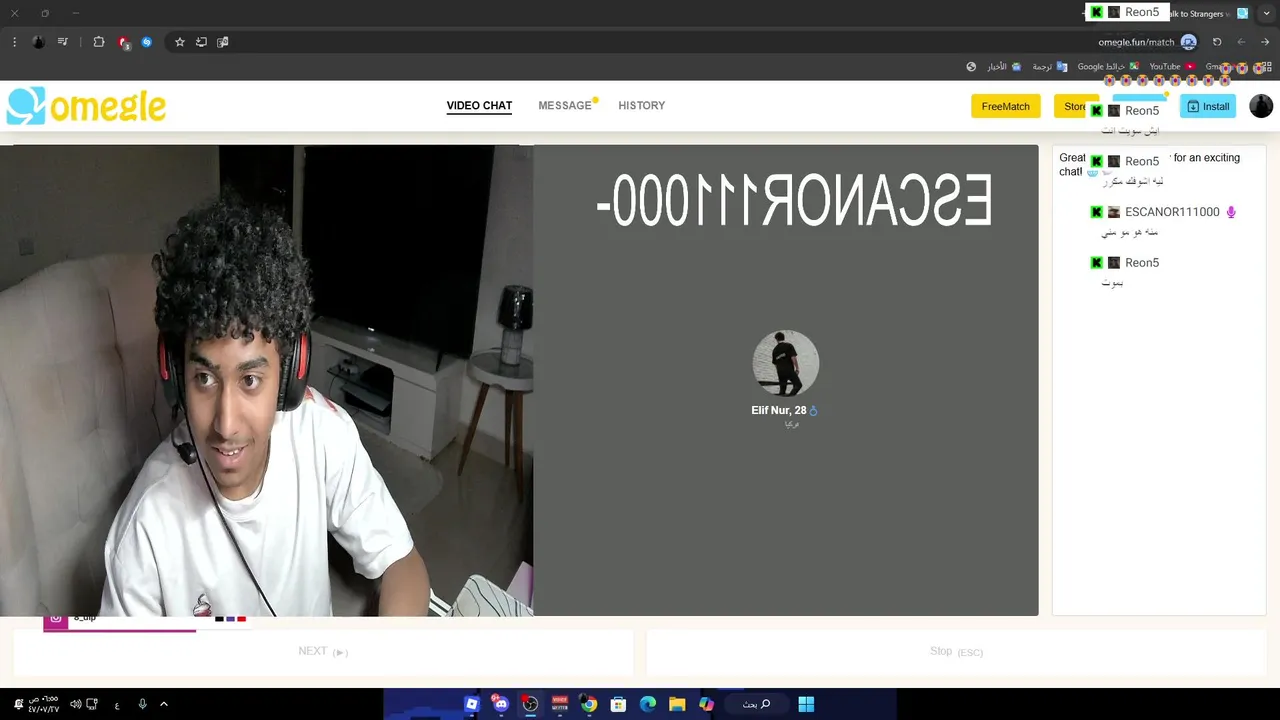Click the local webcam video feed

point(266,380)
